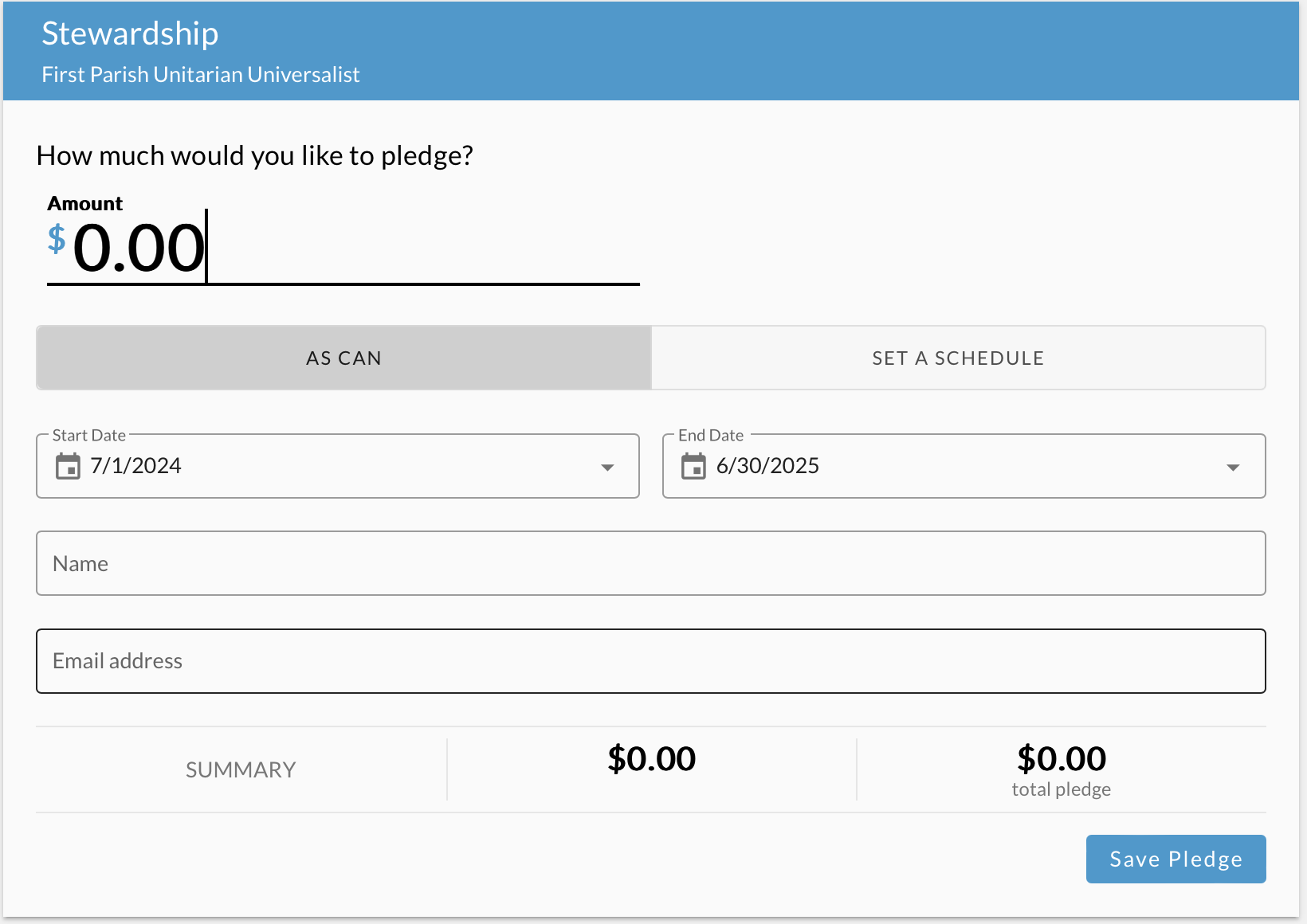The image size is (1307, 924).
Task: Click the Start Date calendar icon
Action: [69, 468]
